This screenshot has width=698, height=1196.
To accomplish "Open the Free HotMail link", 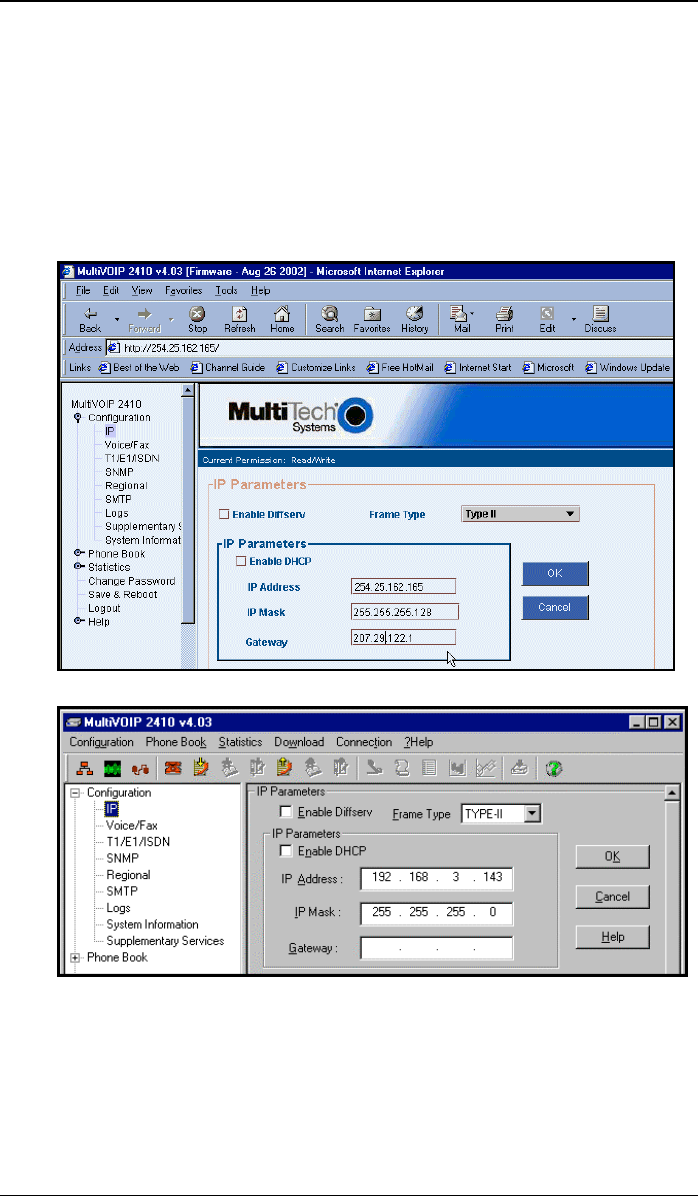I will (400, 368).
